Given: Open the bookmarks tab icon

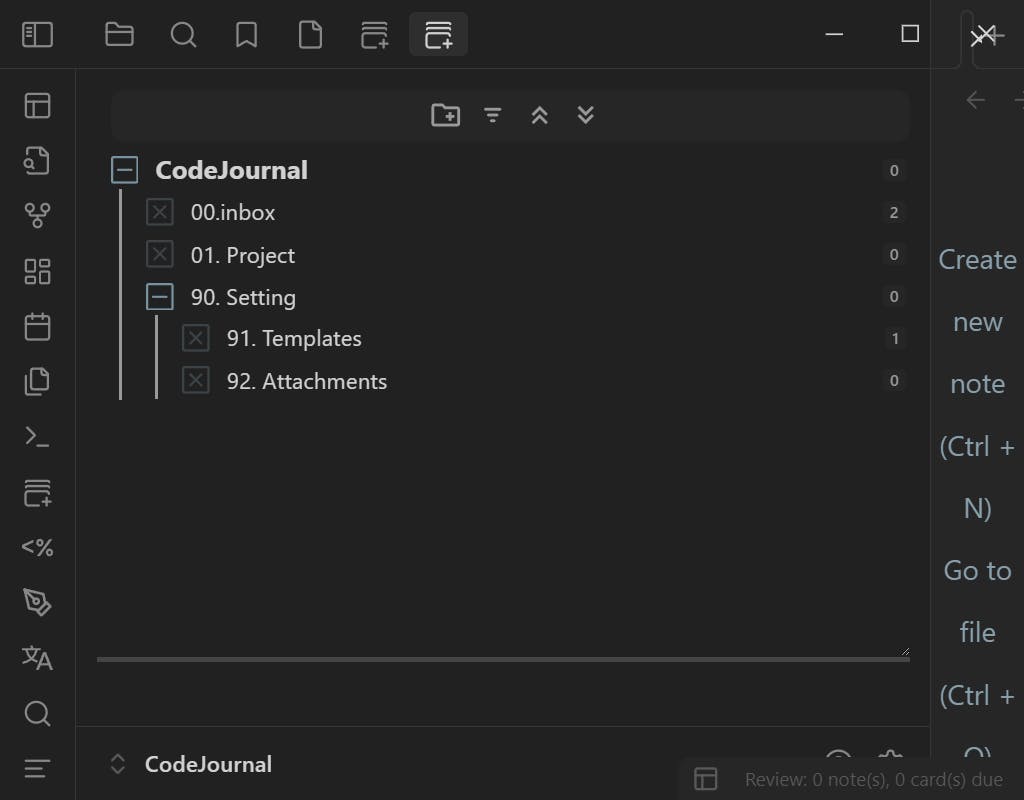Looking at the screenshot, I should [x=246, y=35].
